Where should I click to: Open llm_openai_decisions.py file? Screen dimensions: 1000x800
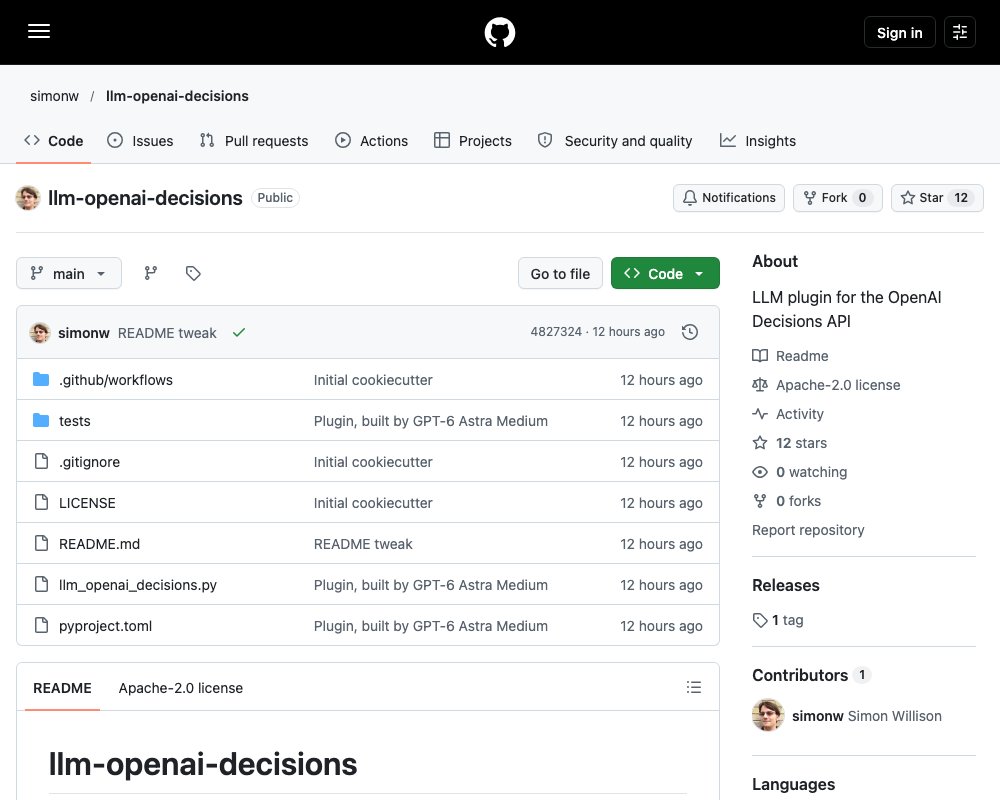[x=138, y=584]
